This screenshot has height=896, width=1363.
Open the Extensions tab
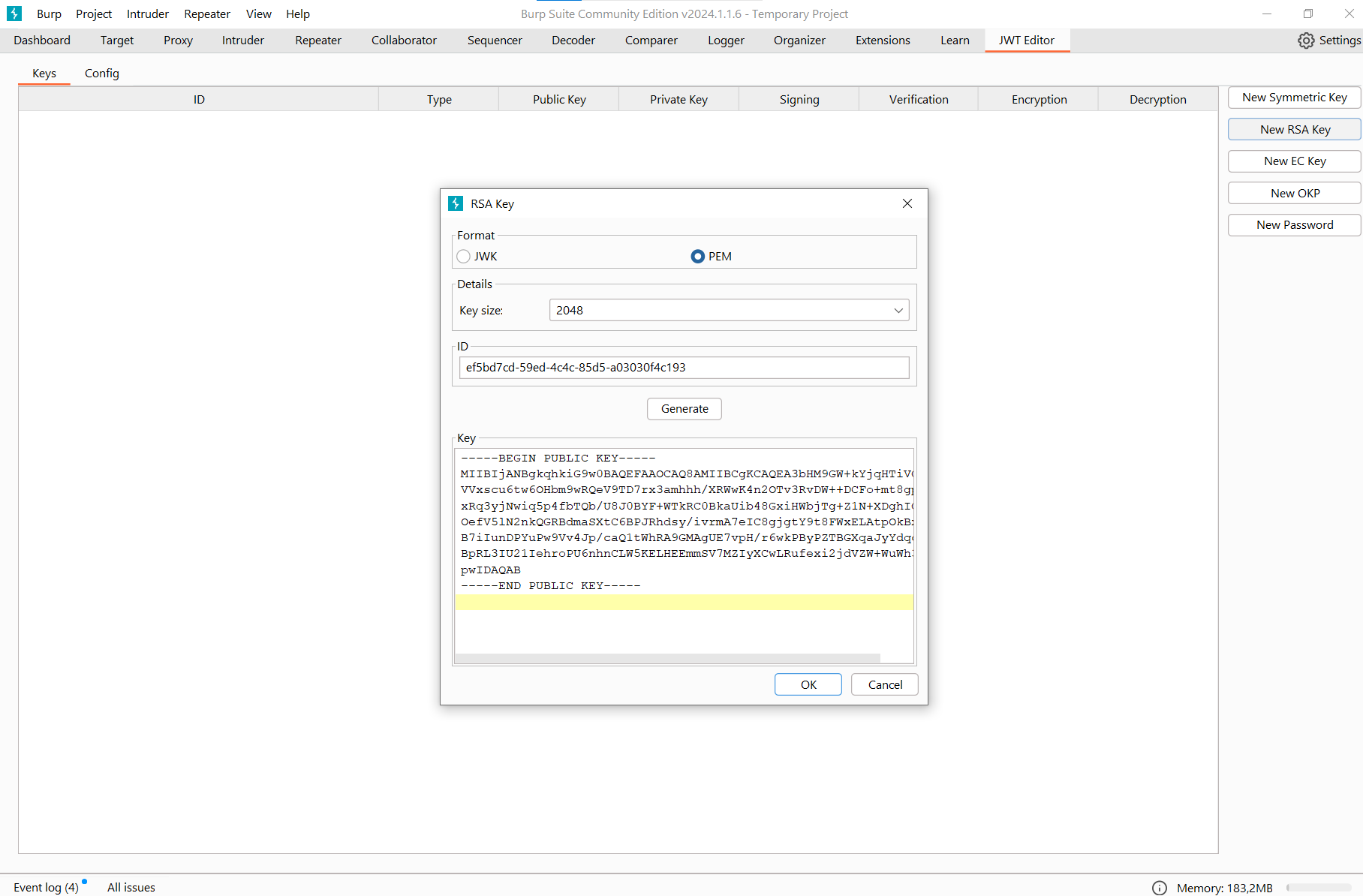pyautogui.click(x=883, y=41)
